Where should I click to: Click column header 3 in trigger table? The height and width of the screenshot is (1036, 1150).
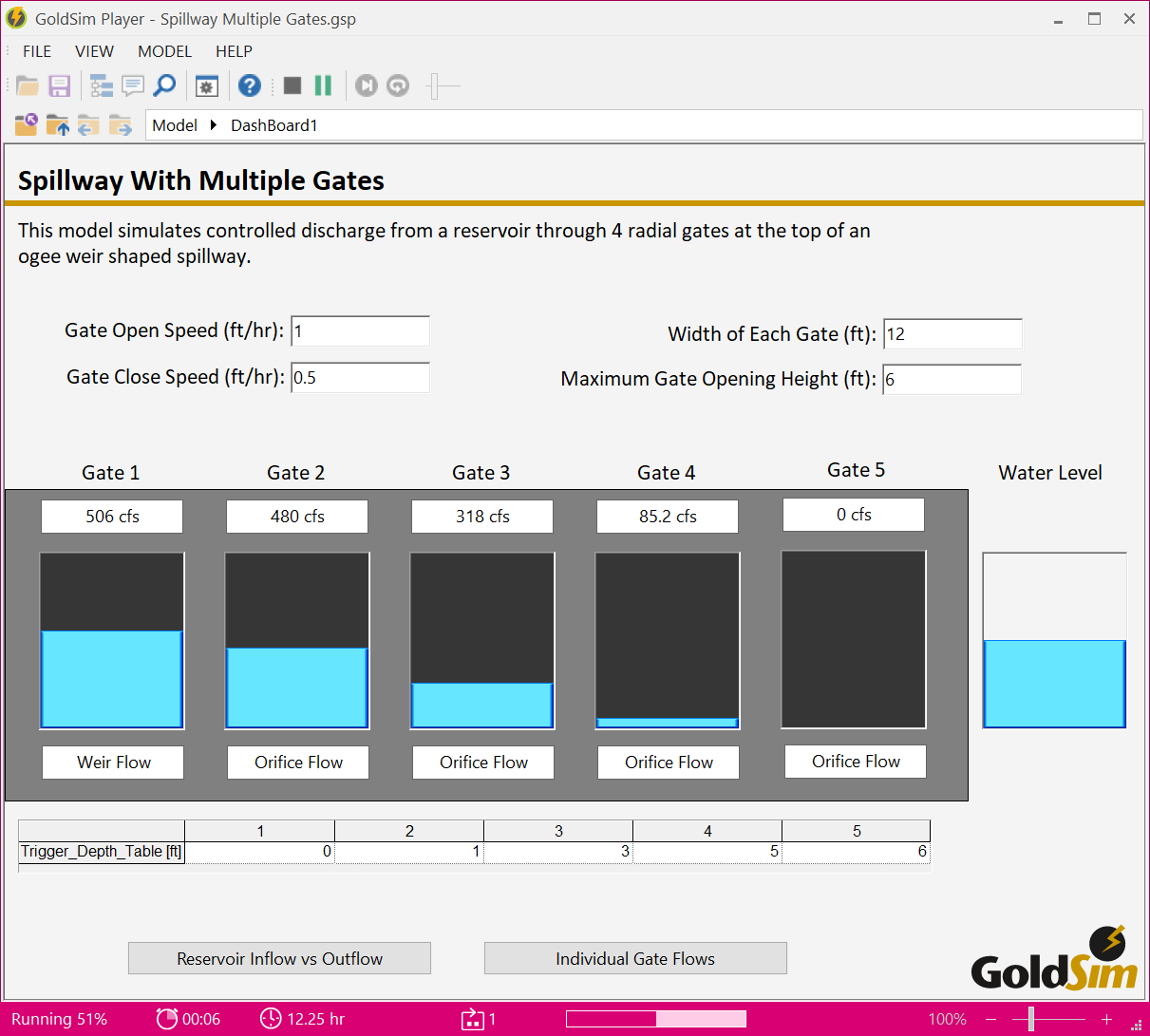pos(558,831)
